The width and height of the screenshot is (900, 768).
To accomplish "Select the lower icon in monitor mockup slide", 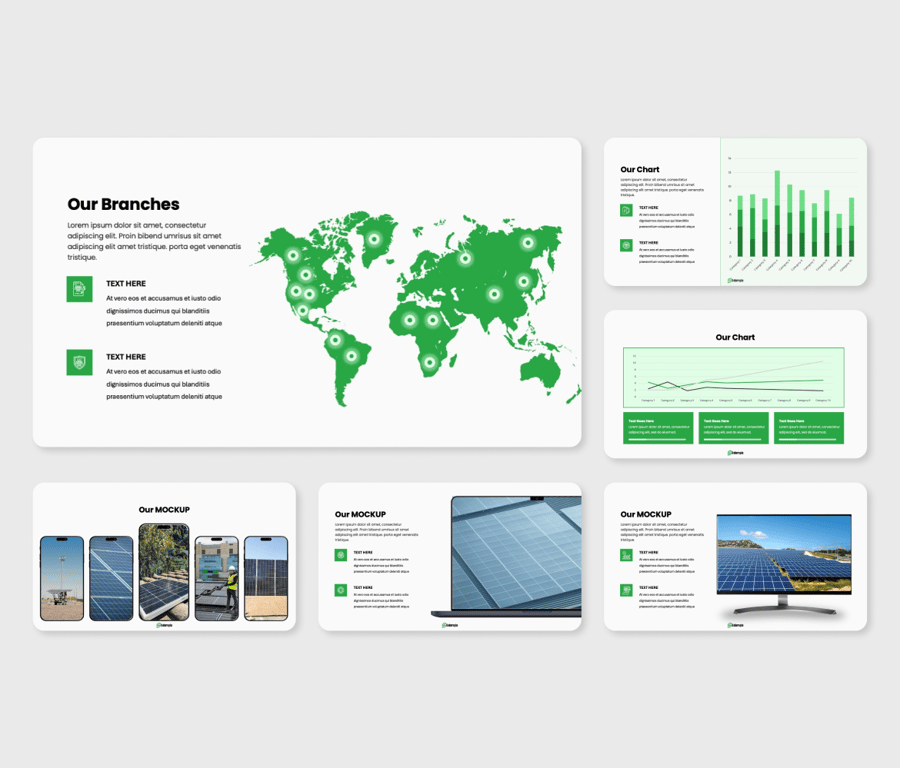I will click(626, 590).
